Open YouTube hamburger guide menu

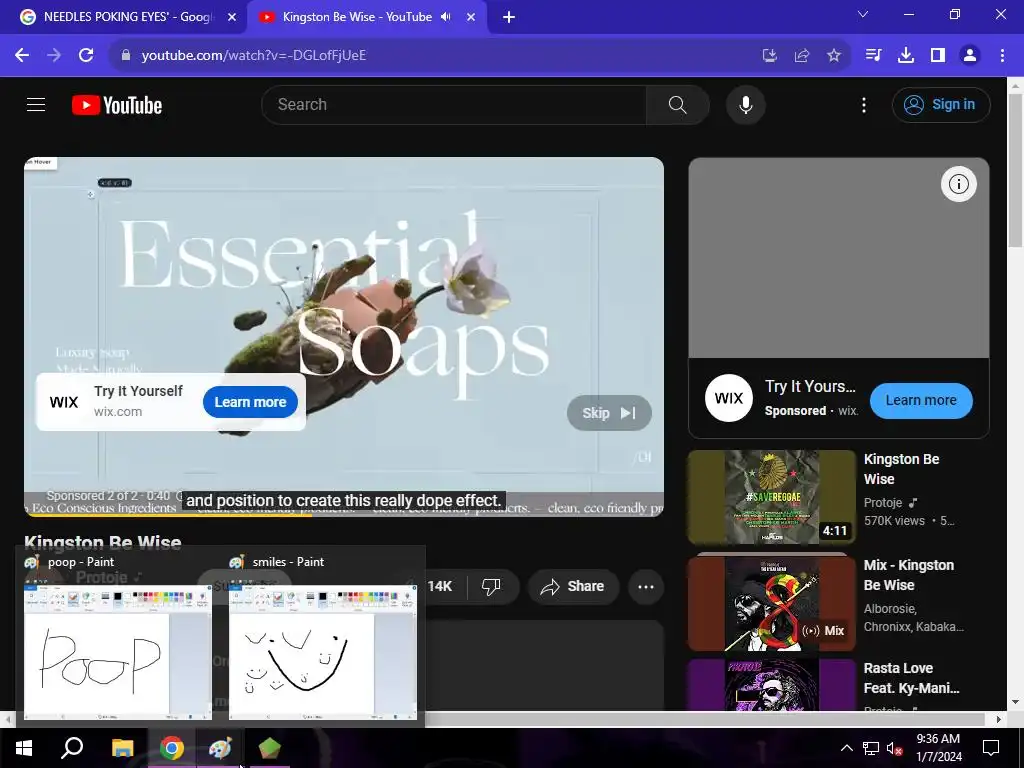[x=36, y=104]
